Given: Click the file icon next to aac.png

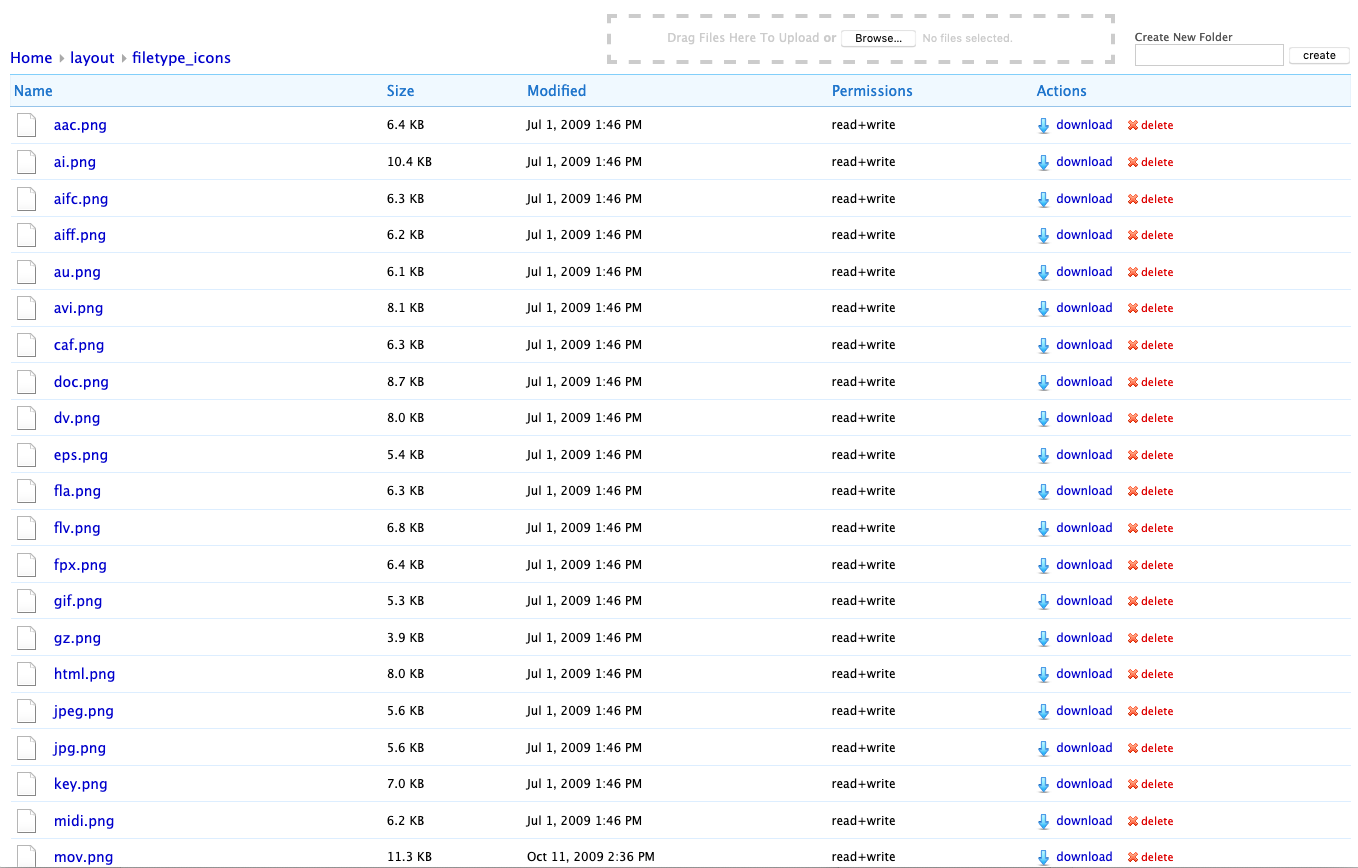Looking at the screenshot, I should pos(26,125).
